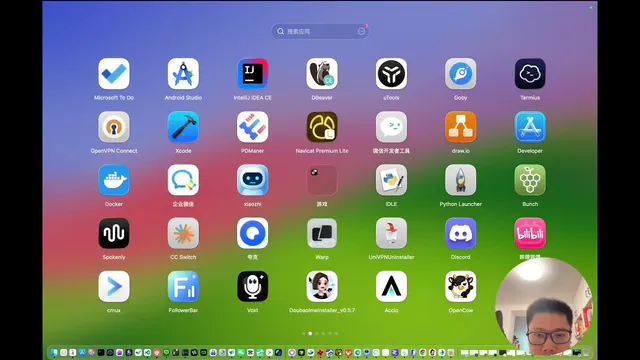
Task: Launch the Bunch app
Action: click(530, 180)
